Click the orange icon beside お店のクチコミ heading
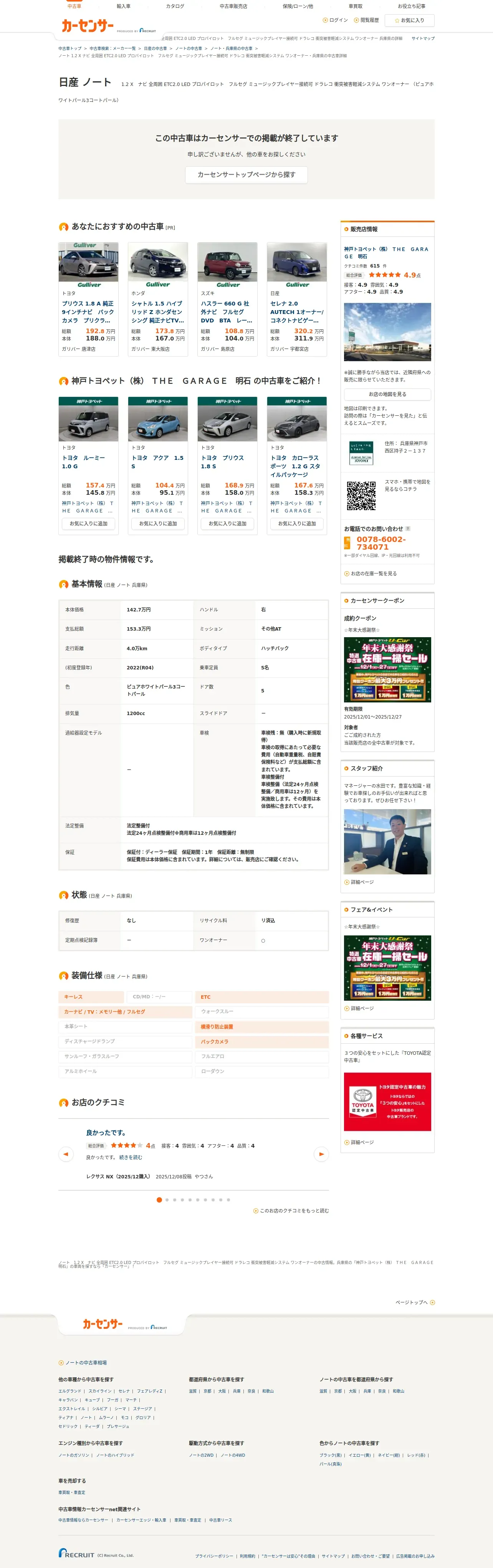The height and width of the screenshot is (1568, 493). (63, 1103)
